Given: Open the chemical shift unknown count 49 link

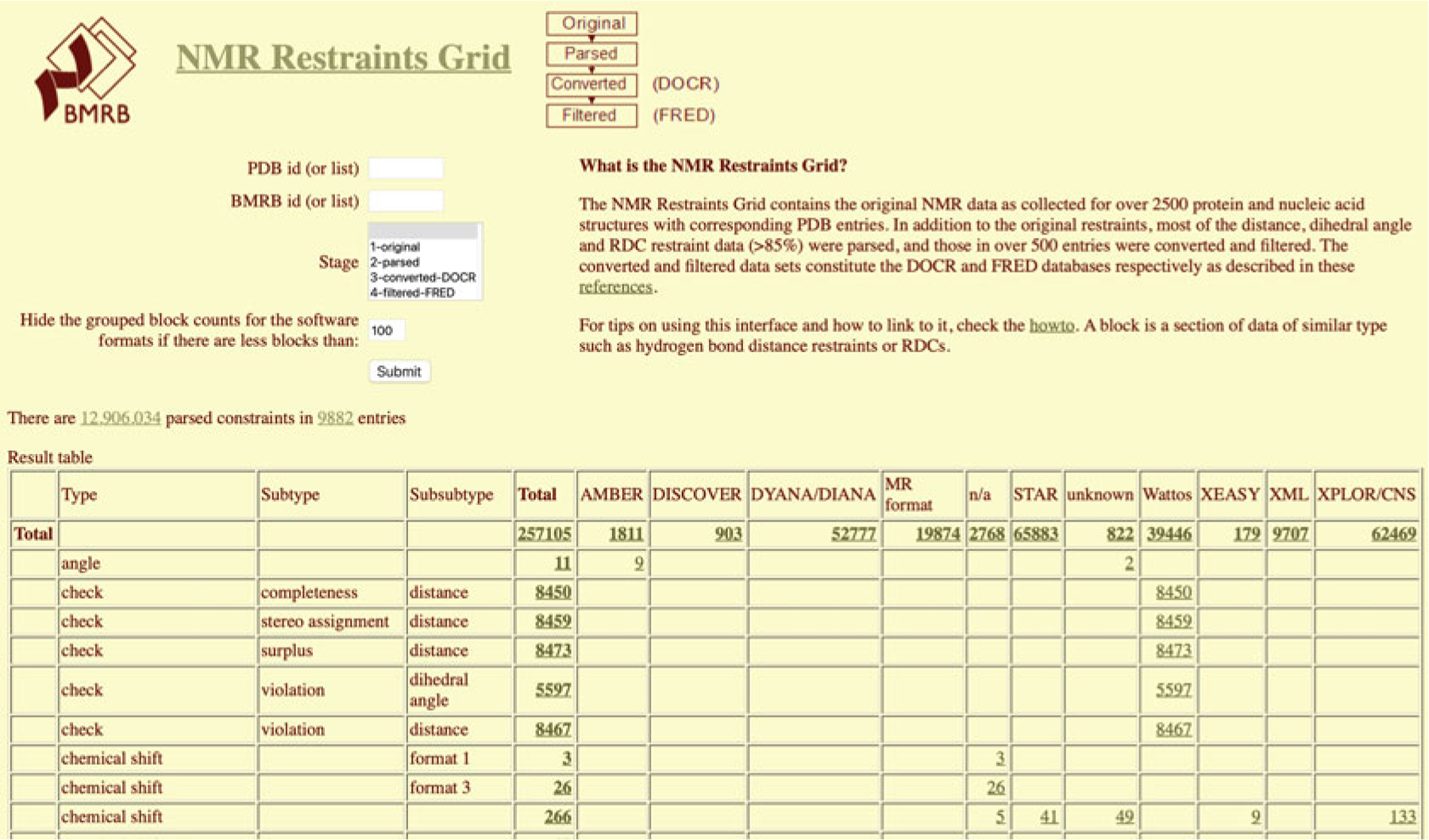Looking at the screenshot, I should 1125,816.
